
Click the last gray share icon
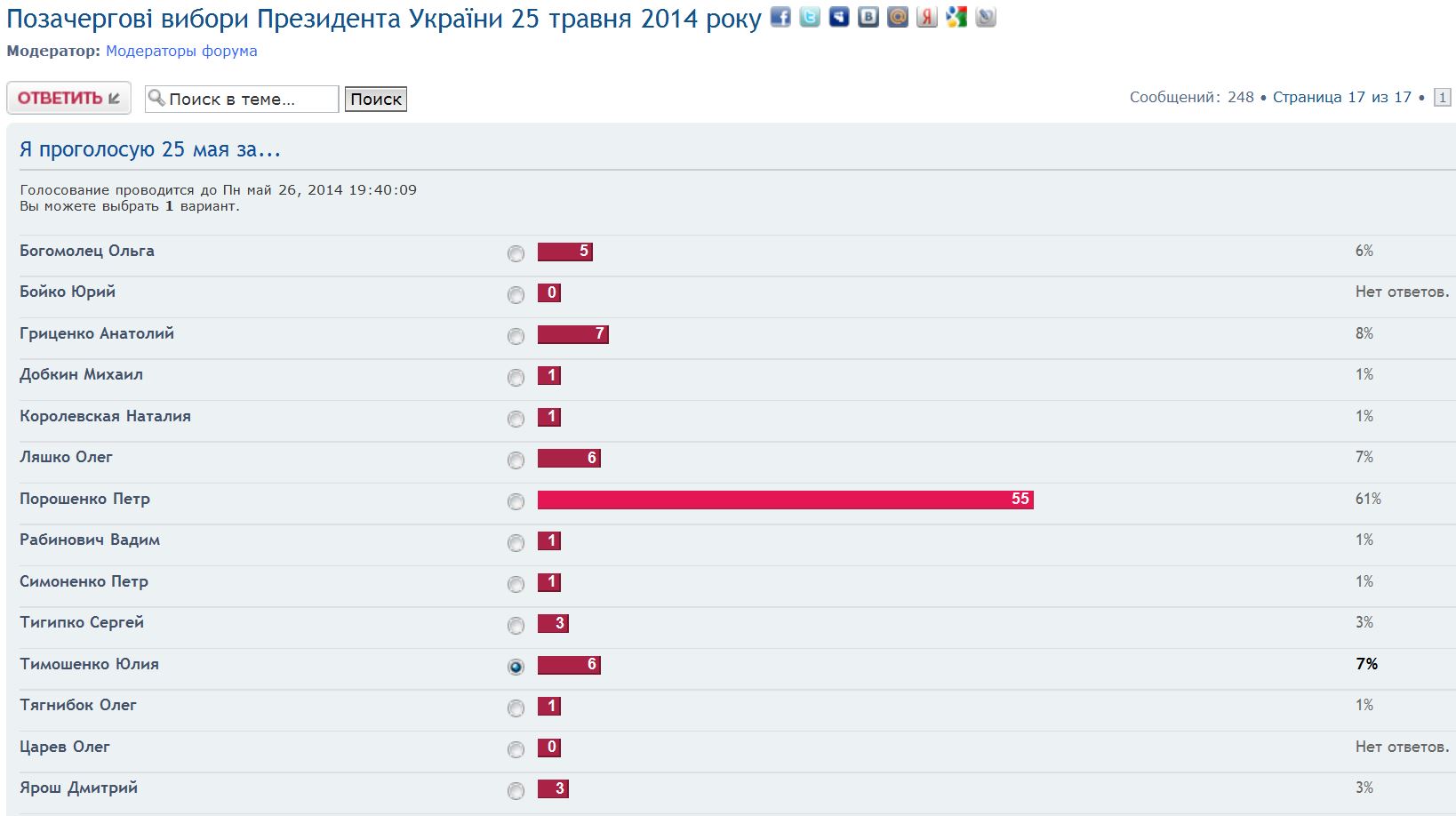[986, 17]
